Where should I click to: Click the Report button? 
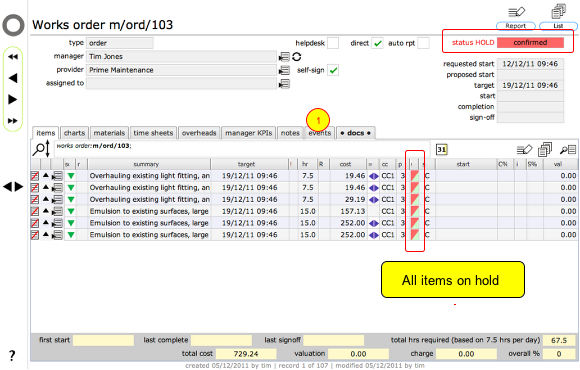click(516, 26)
